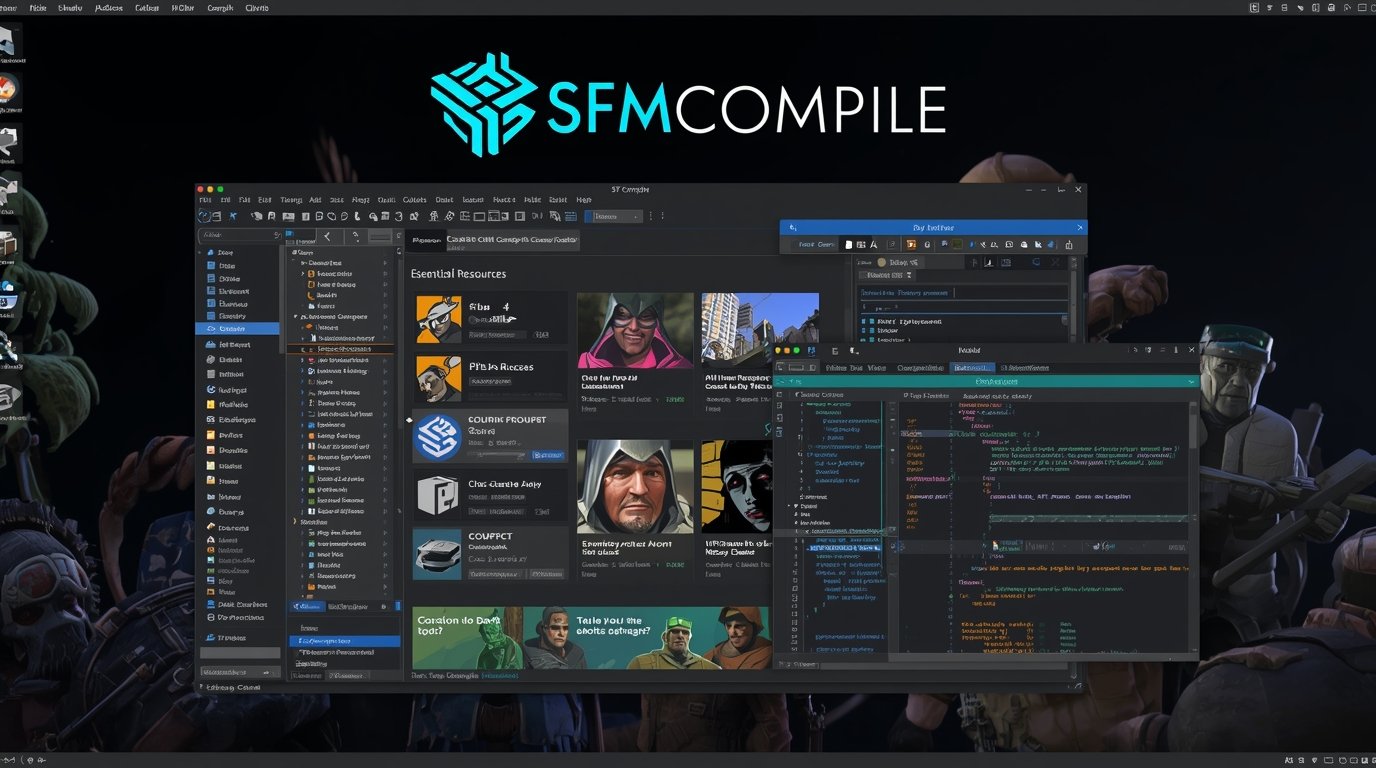
Task: Click the back chevron above the tree panel
Action: pos(328,237)
